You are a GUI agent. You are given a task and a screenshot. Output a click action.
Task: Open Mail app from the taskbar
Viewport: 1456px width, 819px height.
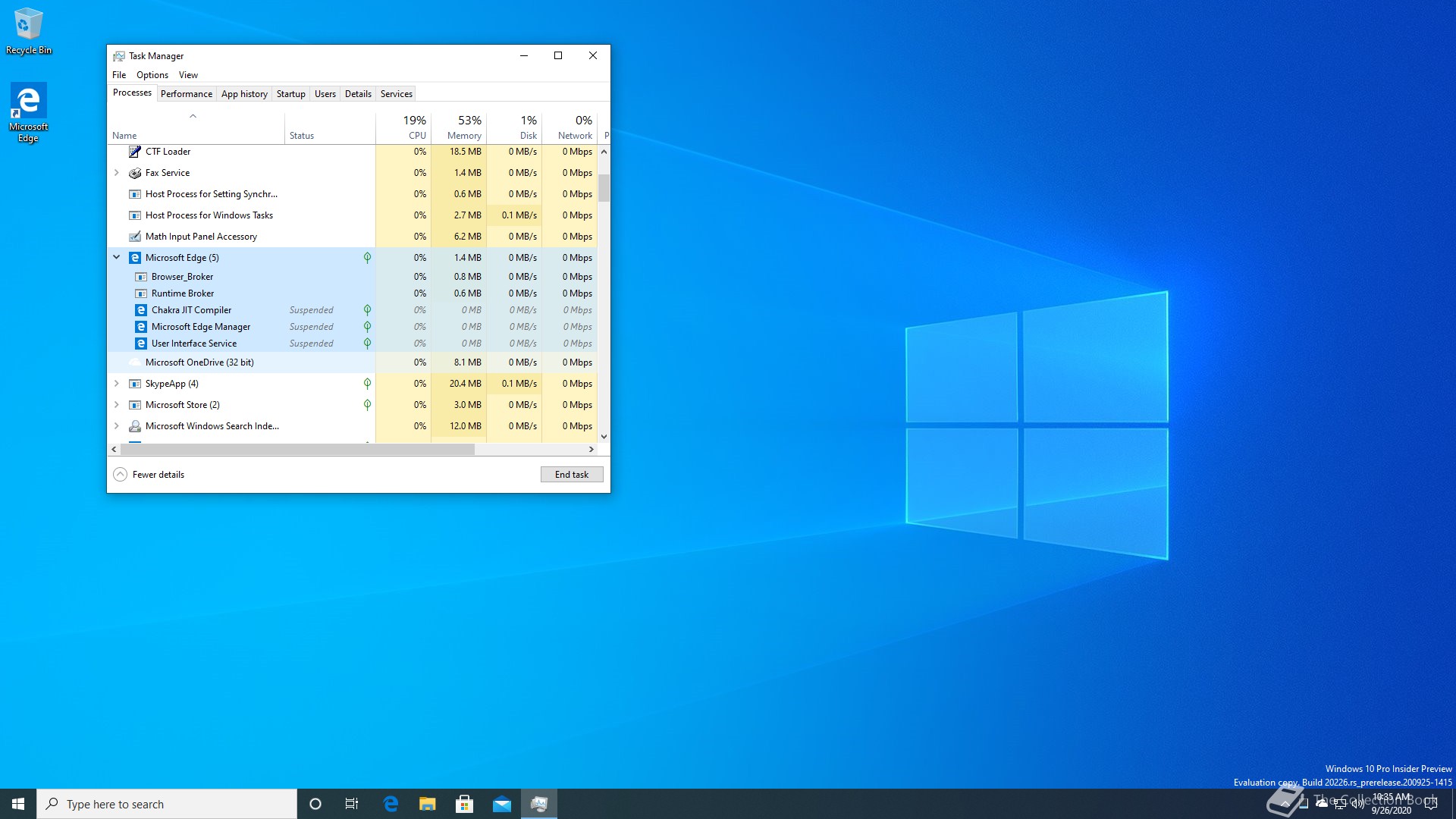(502, 804)
